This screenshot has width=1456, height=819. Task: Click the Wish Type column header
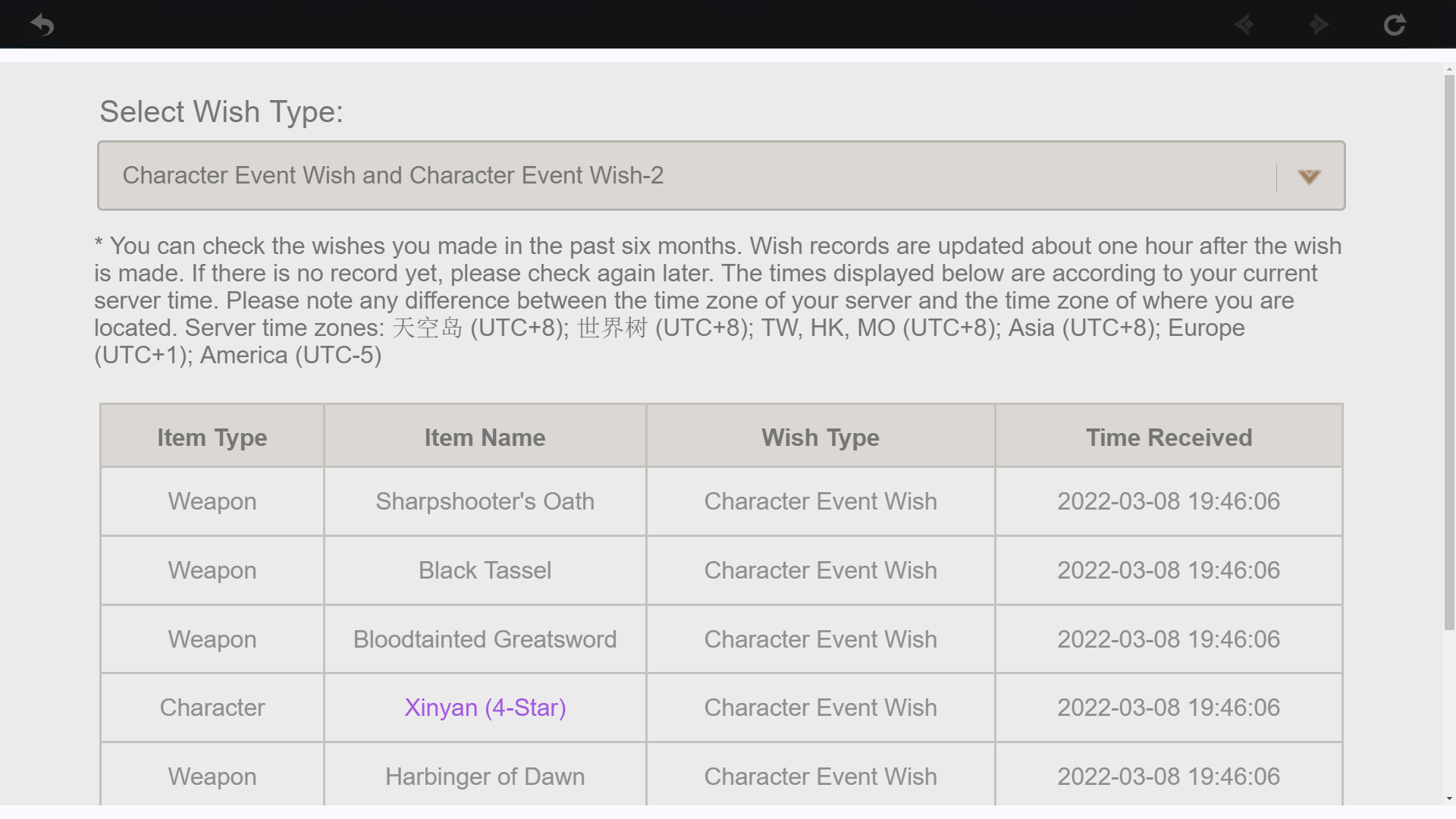[x=820, y=437]
